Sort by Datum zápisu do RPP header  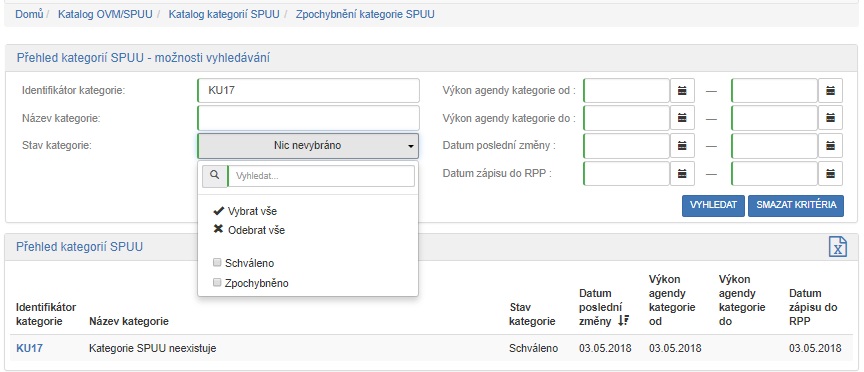pyautogui.click(x=813, y=307)
